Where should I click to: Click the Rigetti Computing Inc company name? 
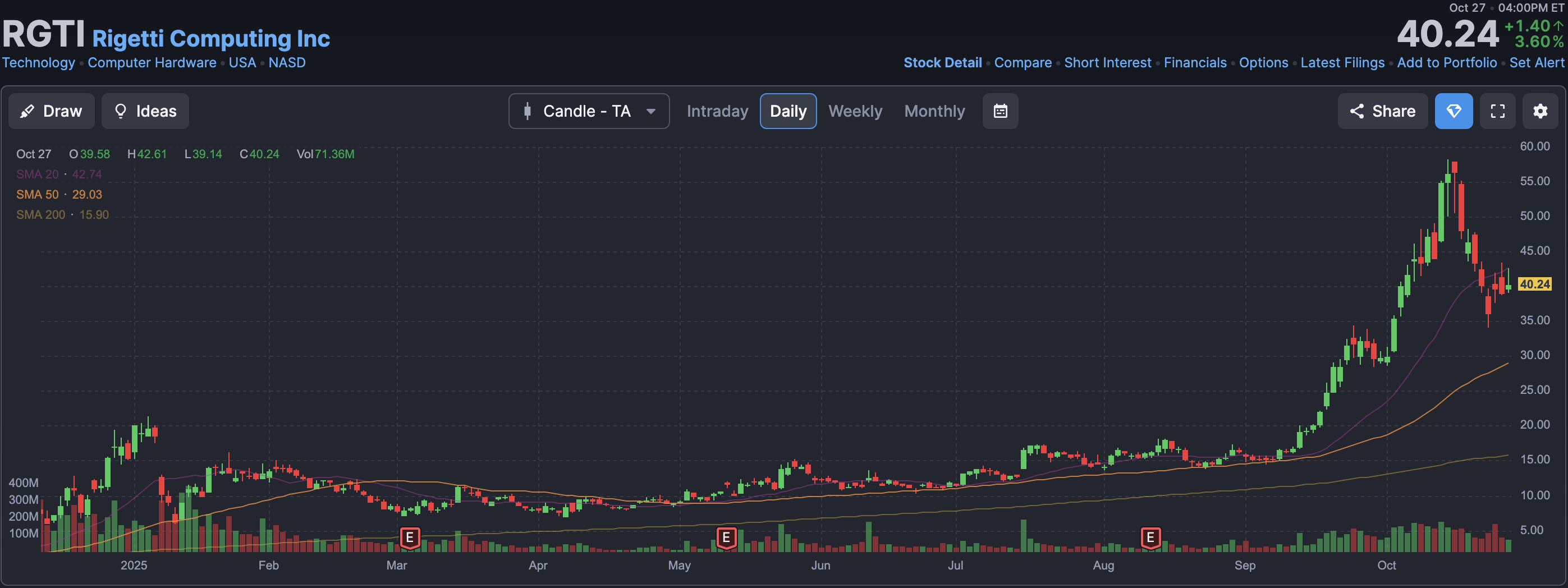click(x=210, y=38)
